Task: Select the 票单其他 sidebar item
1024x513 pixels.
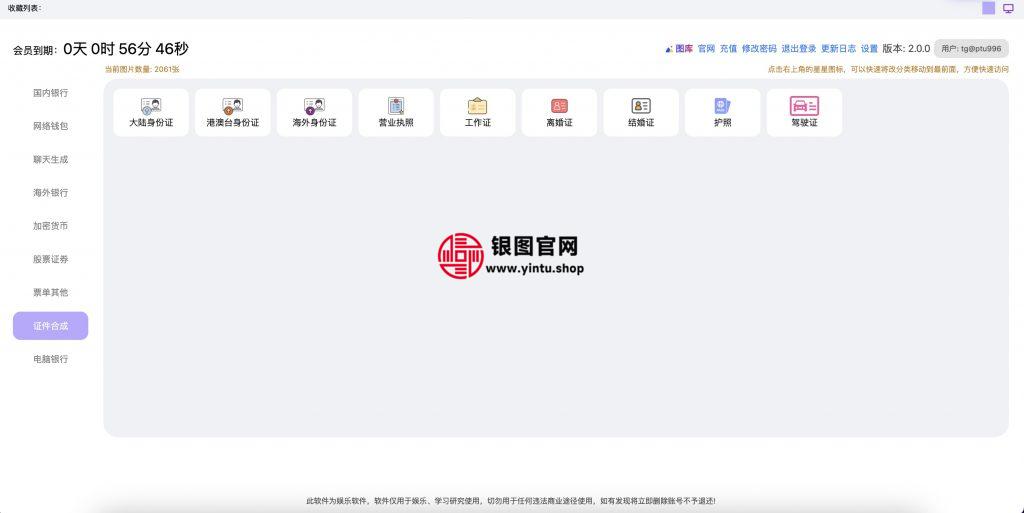Action: (x=50, y=292)
